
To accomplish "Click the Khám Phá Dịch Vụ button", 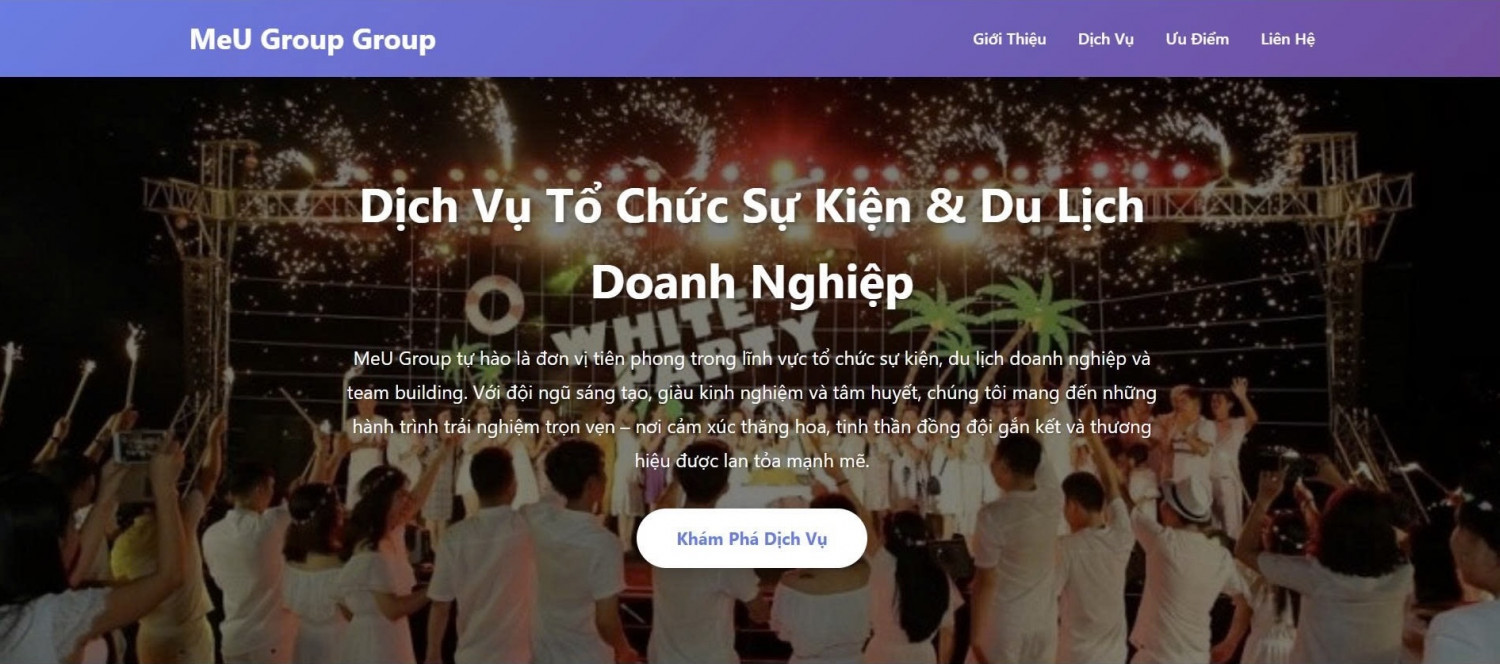I will coord(752,539).
